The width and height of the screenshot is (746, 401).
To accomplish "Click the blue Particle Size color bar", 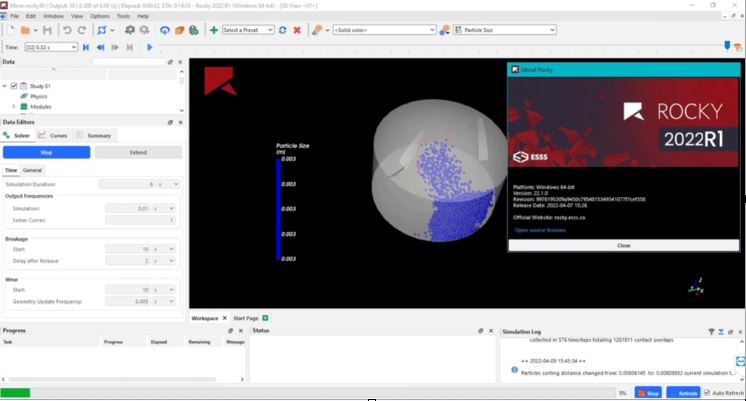I will click(279, 208).
